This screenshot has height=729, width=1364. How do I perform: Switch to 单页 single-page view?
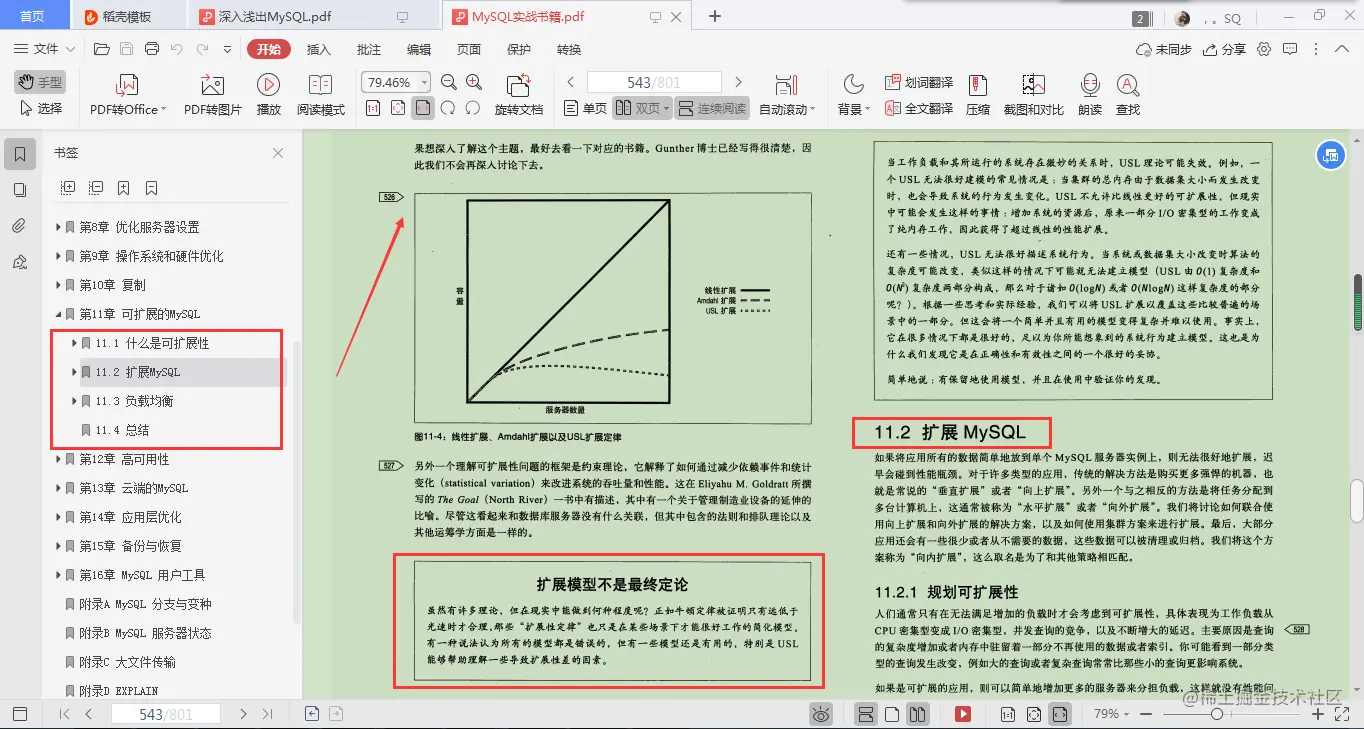tap(585, 108)
